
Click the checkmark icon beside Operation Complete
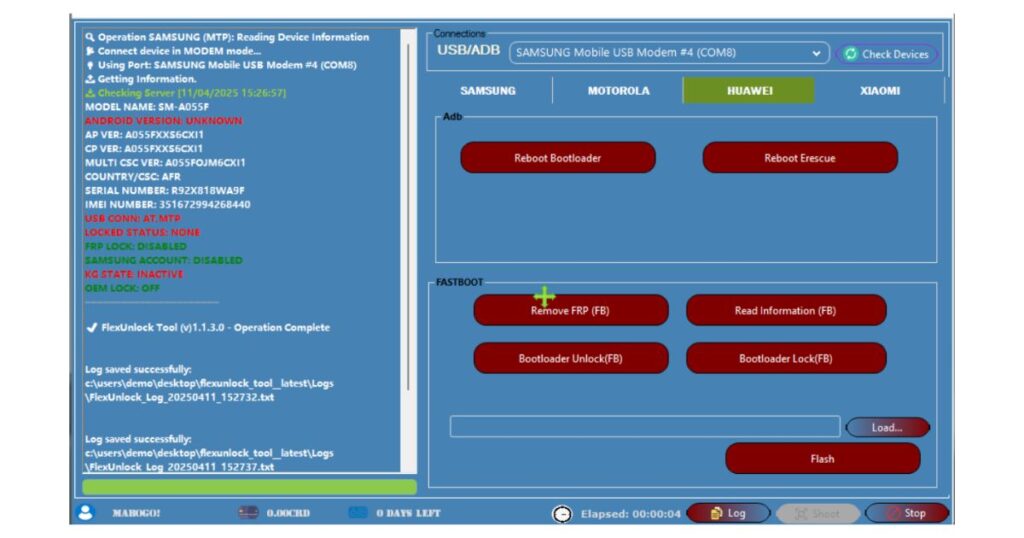[x=92, y=327]
